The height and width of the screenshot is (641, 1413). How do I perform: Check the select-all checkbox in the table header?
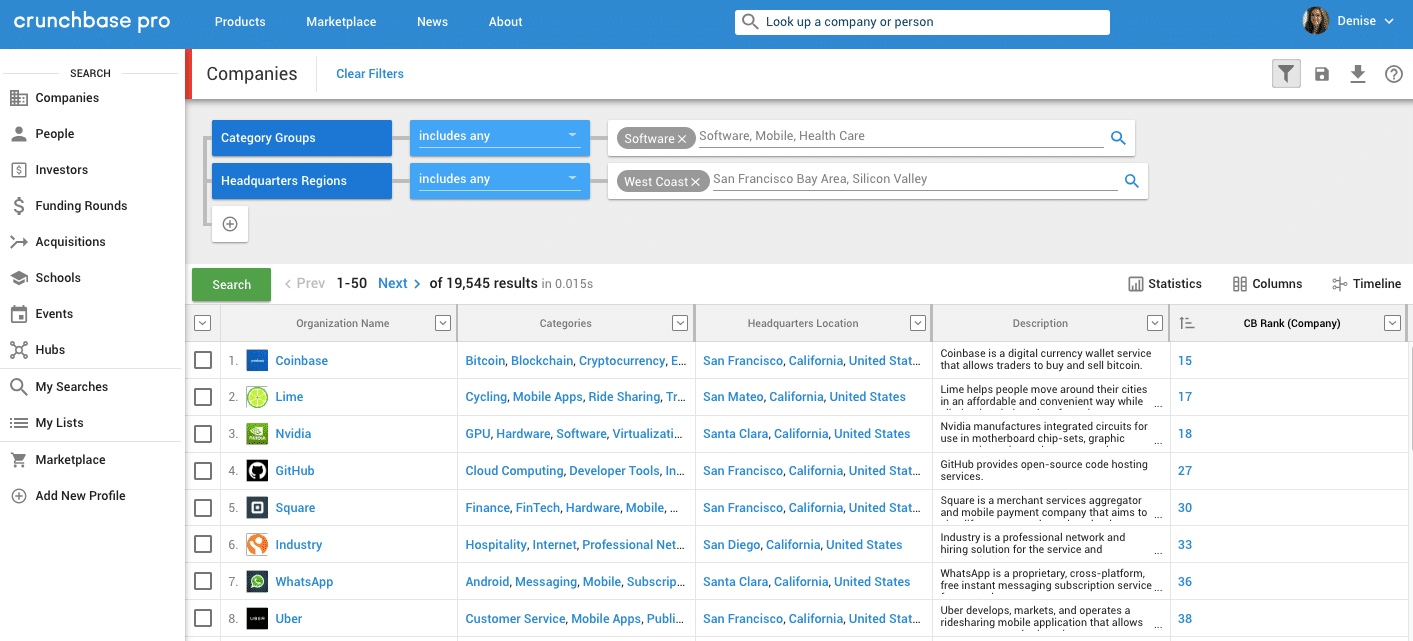[x=202, y=322]
